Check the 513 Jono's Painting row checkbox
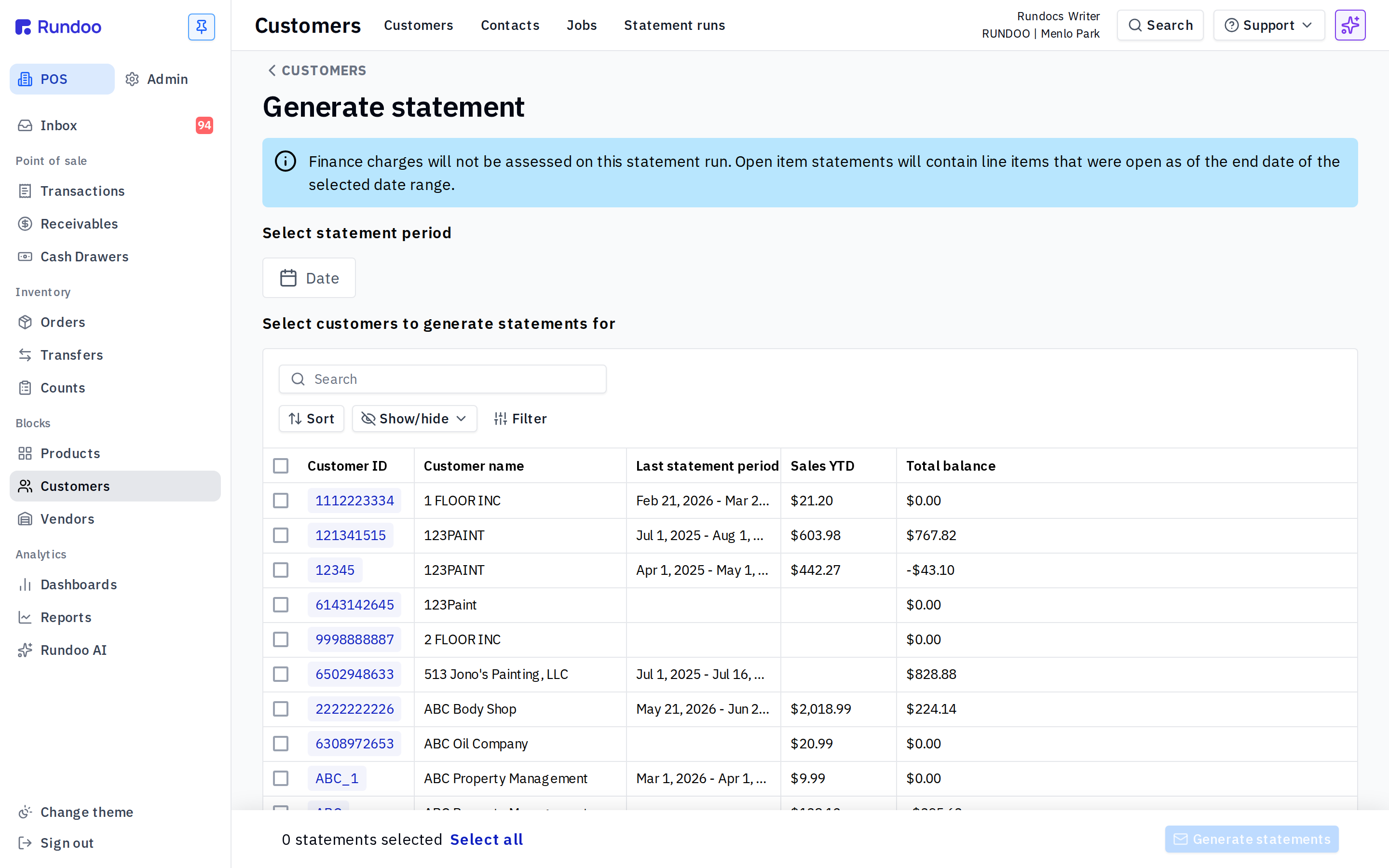This screenshot has height=868, width=1389. pos(281,674)
